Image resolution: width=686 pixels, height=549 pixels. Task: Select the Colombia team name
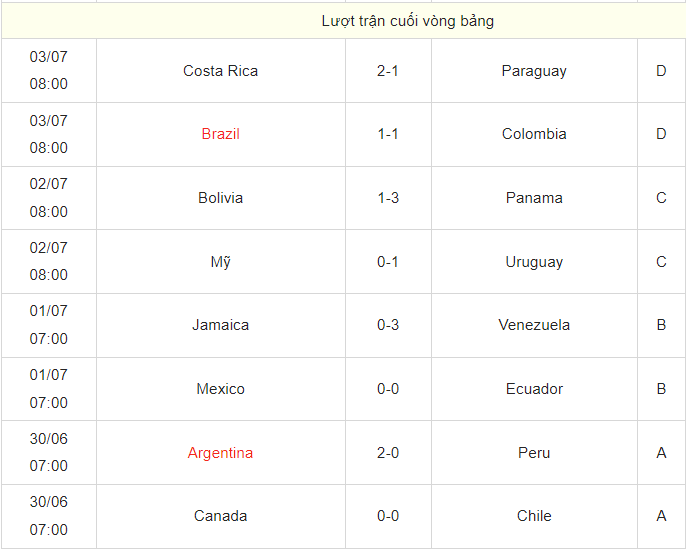click(x=534, y=134)
